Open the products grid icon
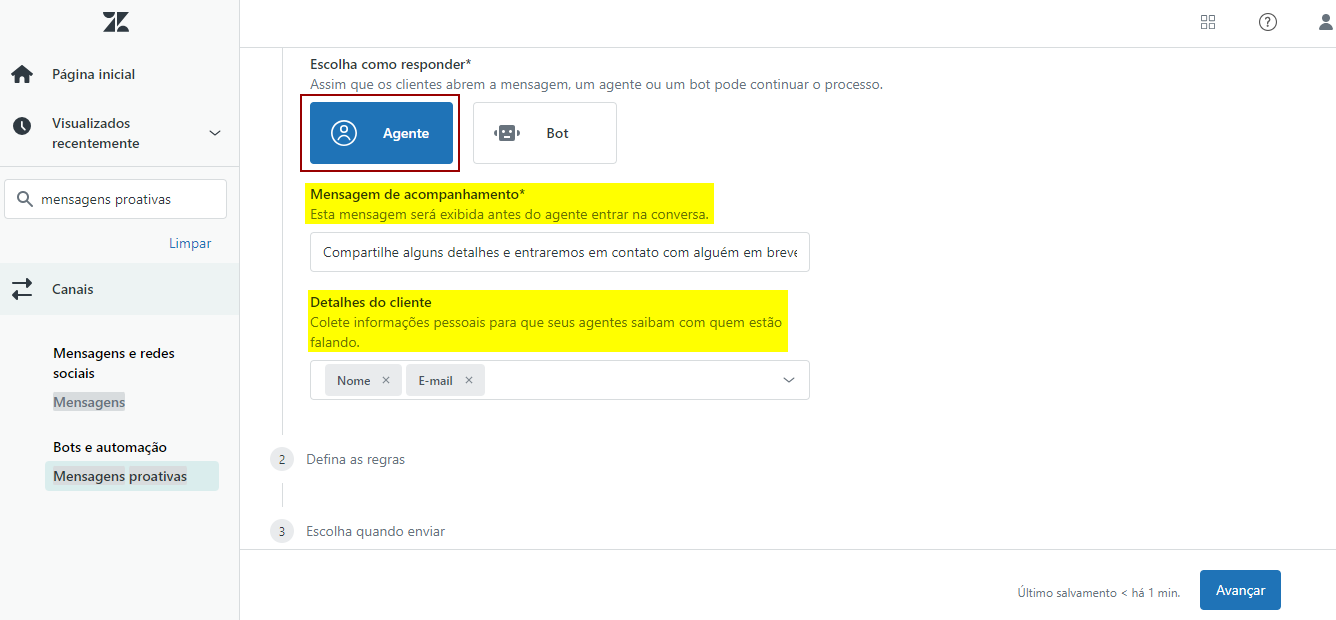Screen dimensions: 1336x620 pos(1208,22)
